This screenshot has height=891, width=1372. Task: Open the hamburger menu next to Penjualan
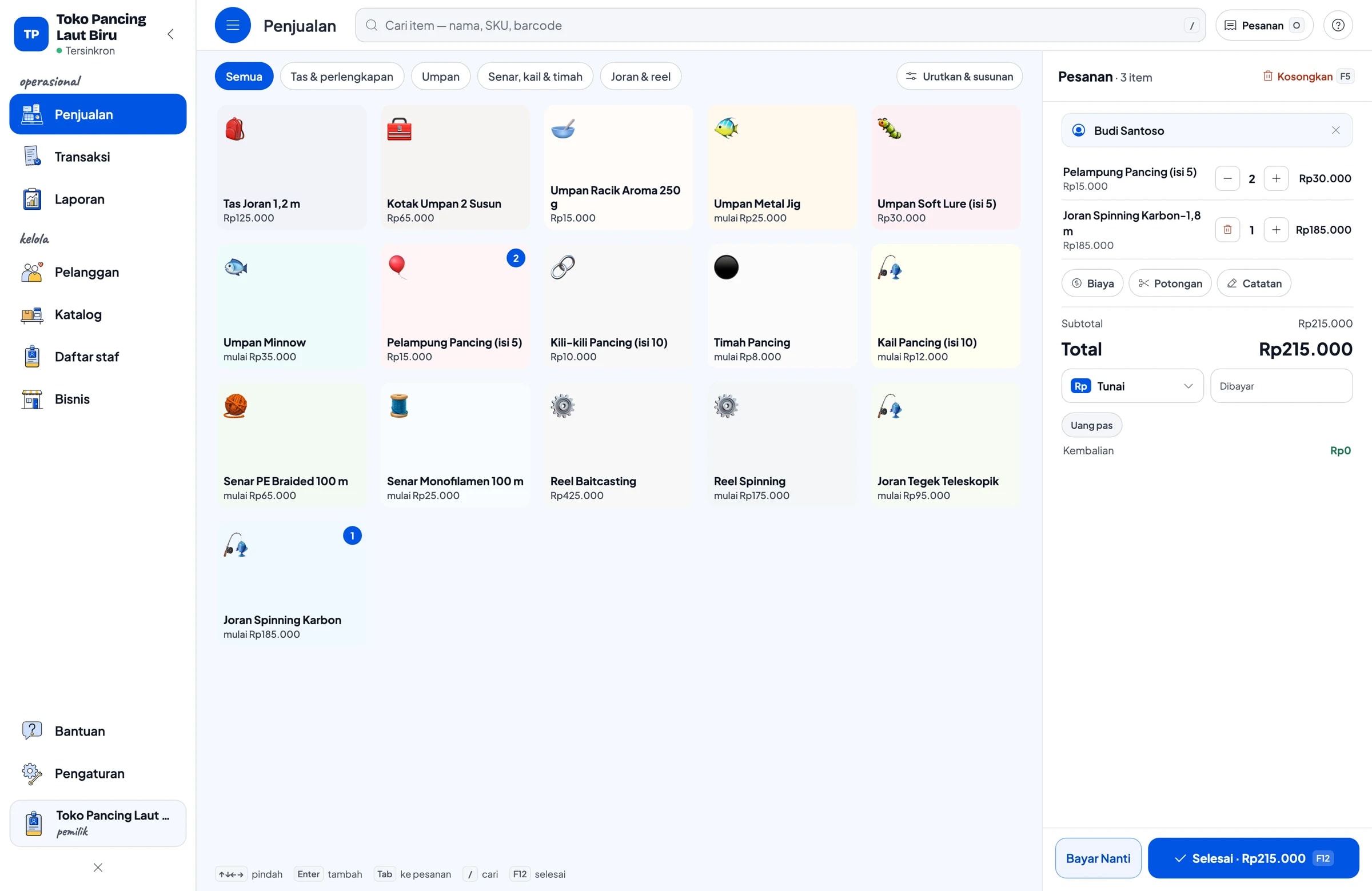click(232, 25)
